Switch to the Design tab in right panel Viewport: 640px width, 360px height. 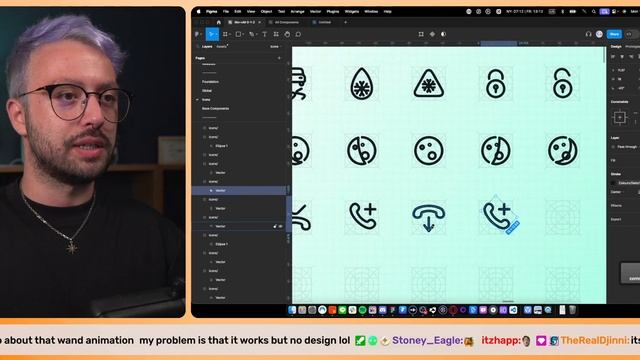(616, 47)
